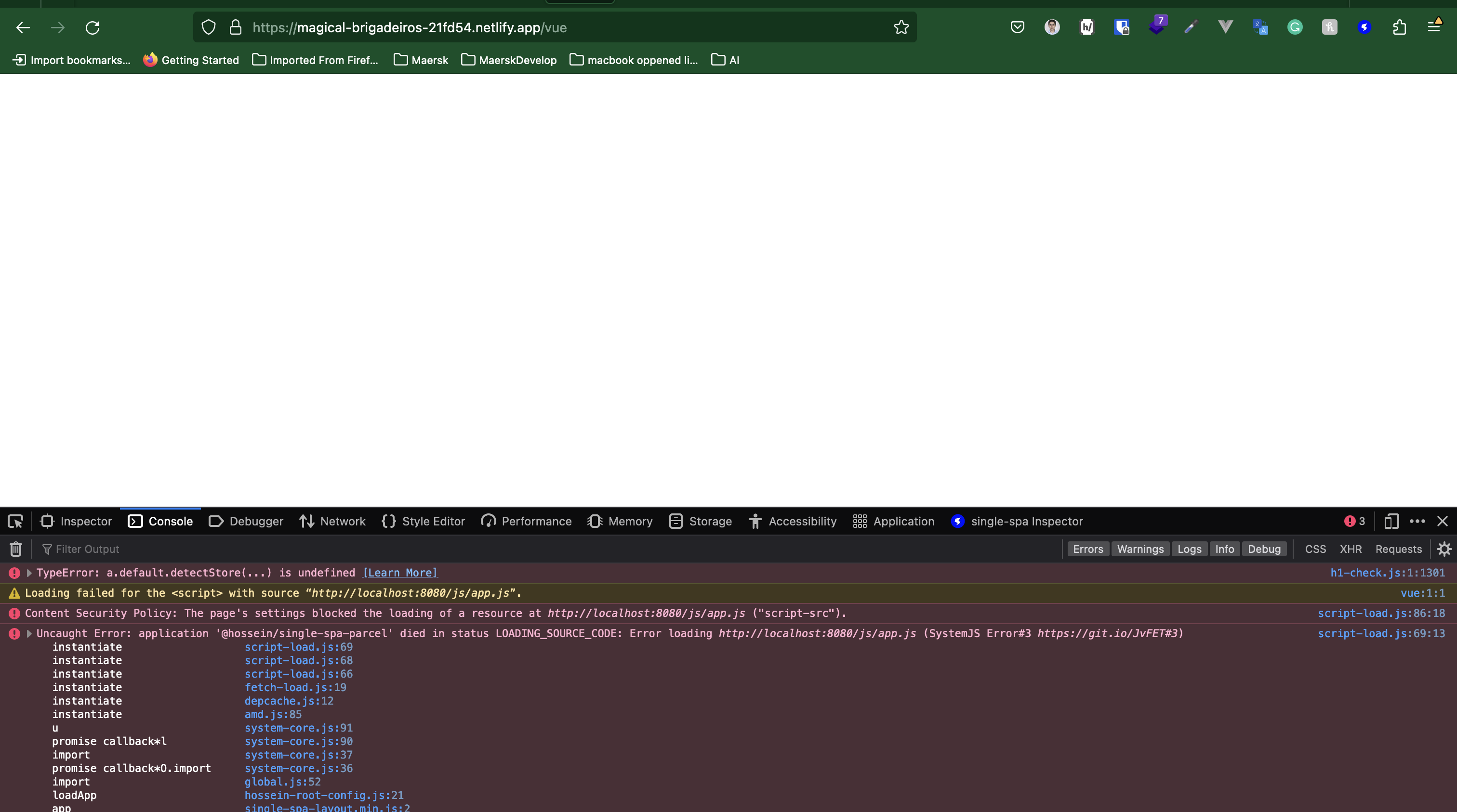Open the Grammarly extension icon
The width and height of the screenshot is (1457, 812).
point(1295,26)
